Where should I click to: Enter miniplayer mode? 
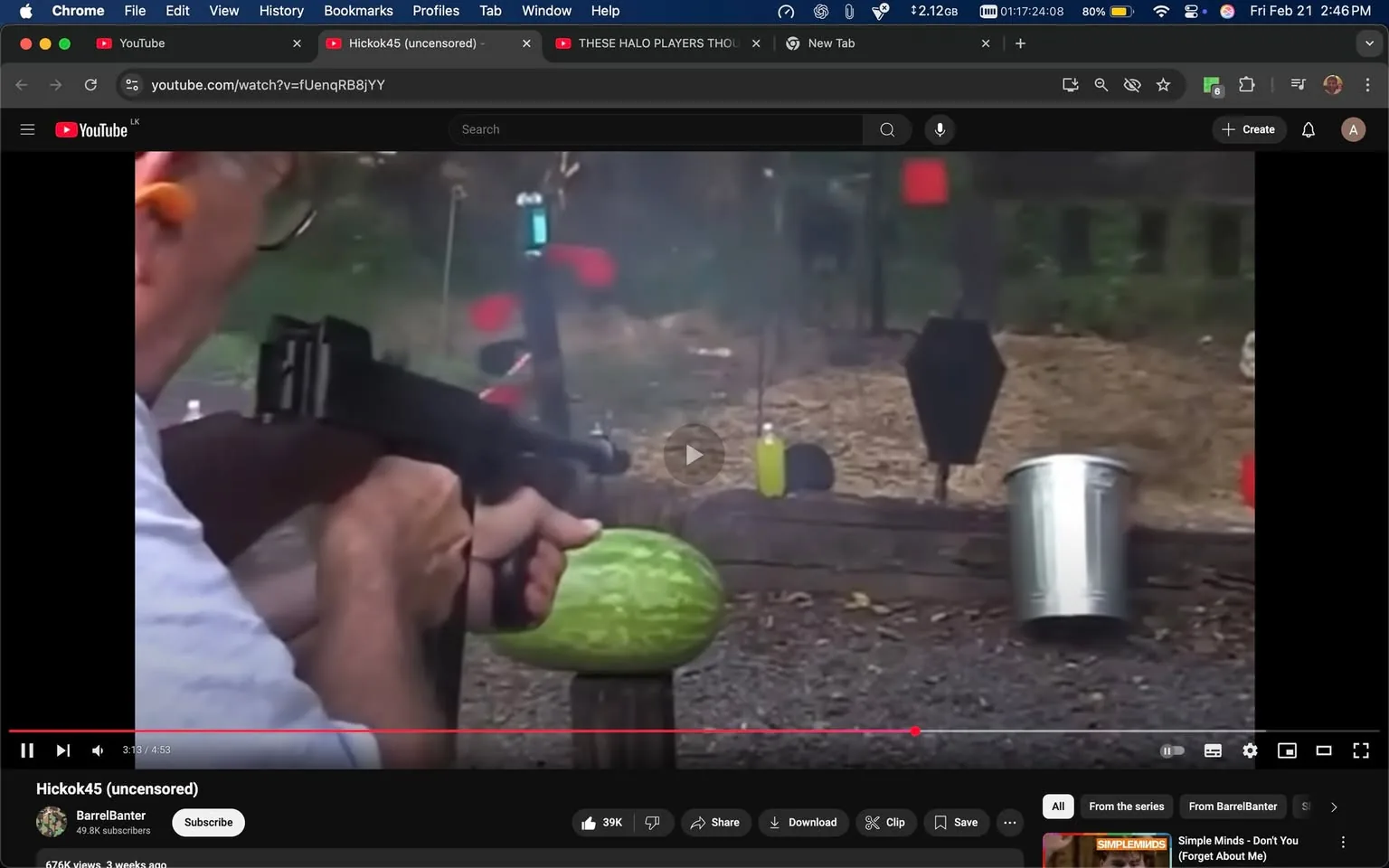[x=1286, y=750]
